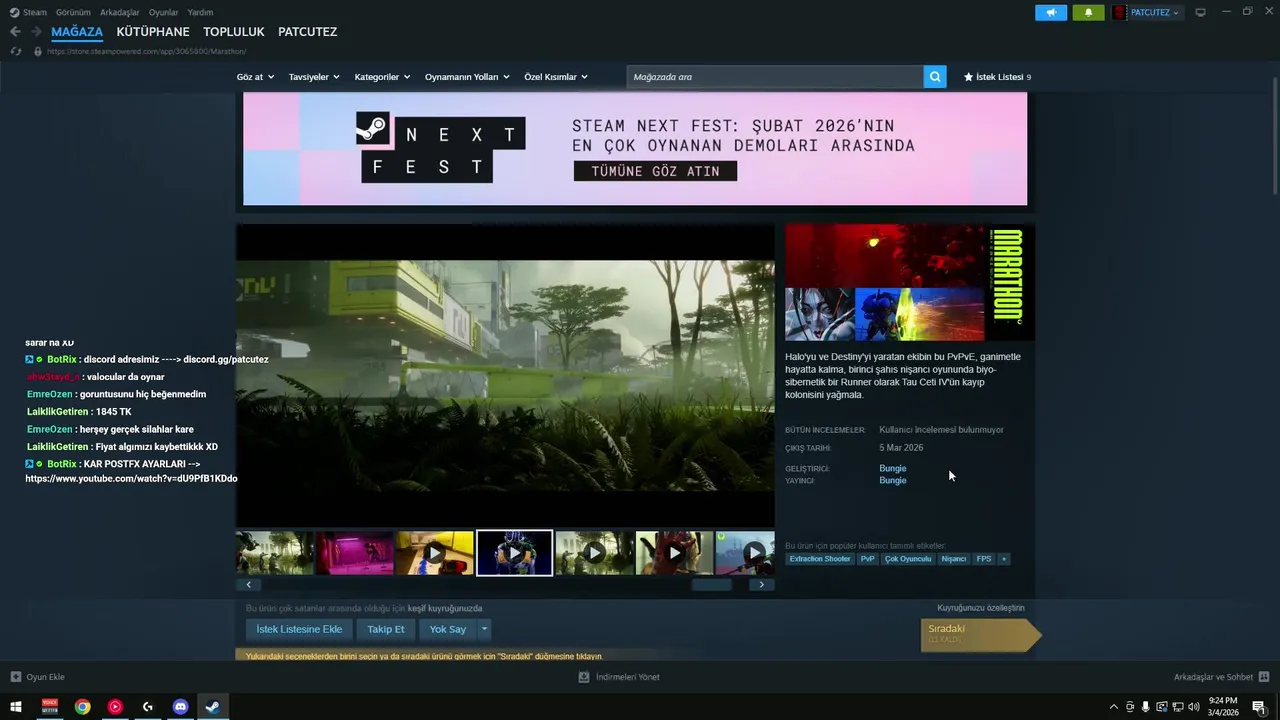Click the Takip Et button

click(x=386, y=629)
